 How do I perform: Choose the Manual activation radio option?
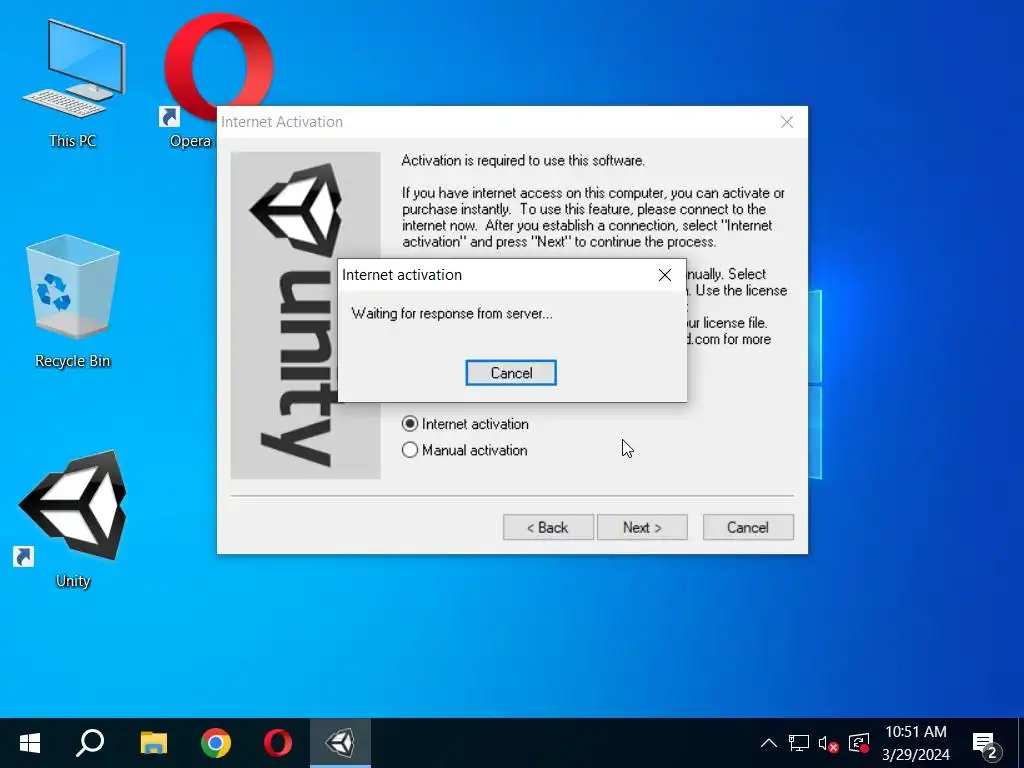pyautogui.click(x=464, y=450)
